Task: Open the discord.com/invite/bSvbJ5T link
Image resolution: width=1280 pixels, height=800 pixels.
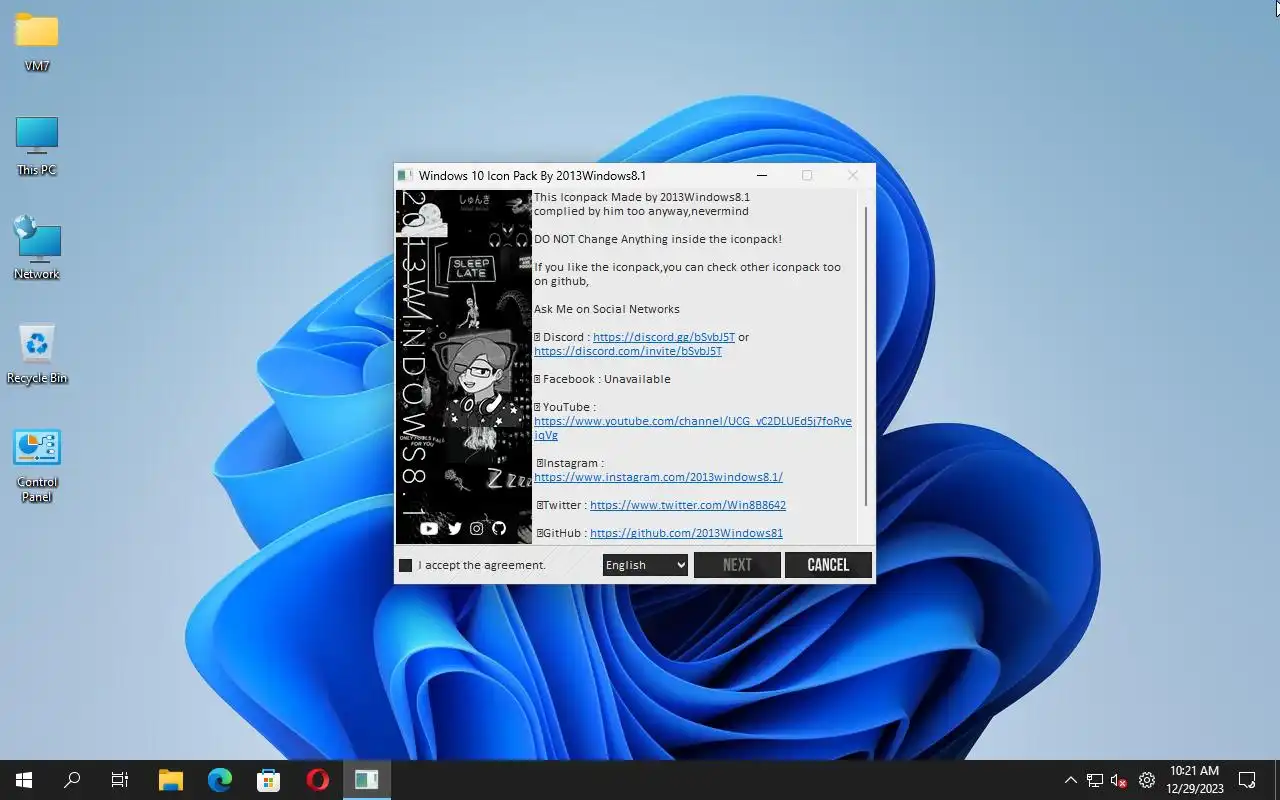Action: coord(628,351)
